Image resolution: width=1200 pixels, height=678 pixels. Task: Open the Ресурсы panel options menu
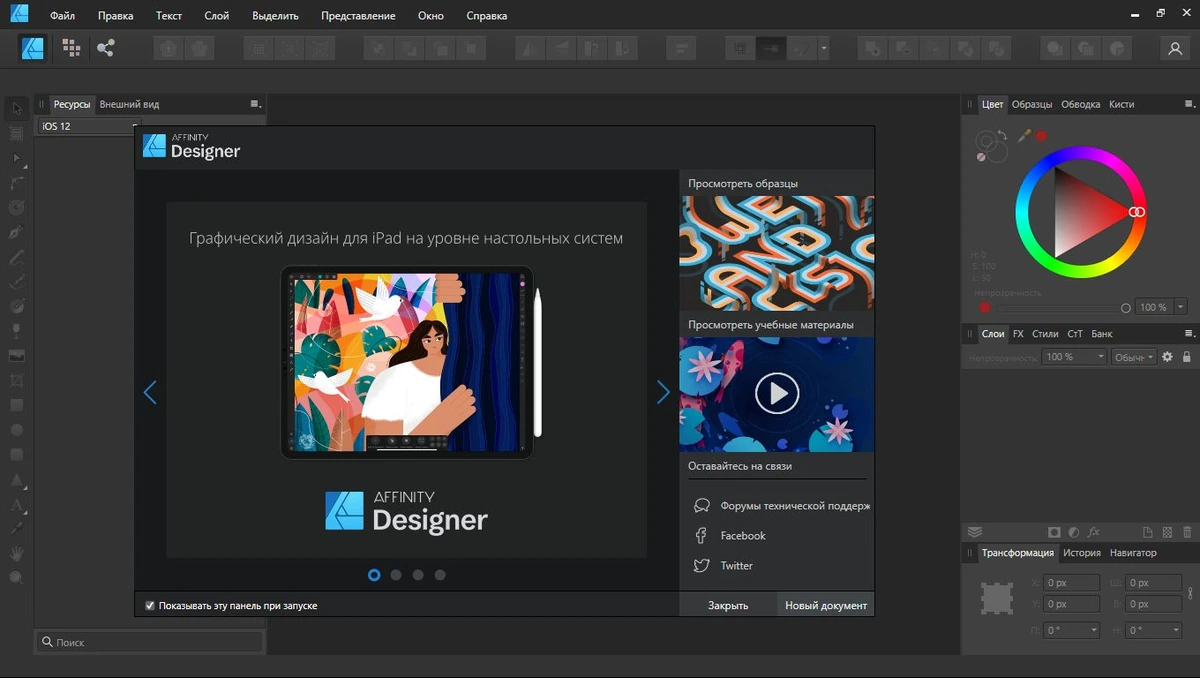[255, 104]
